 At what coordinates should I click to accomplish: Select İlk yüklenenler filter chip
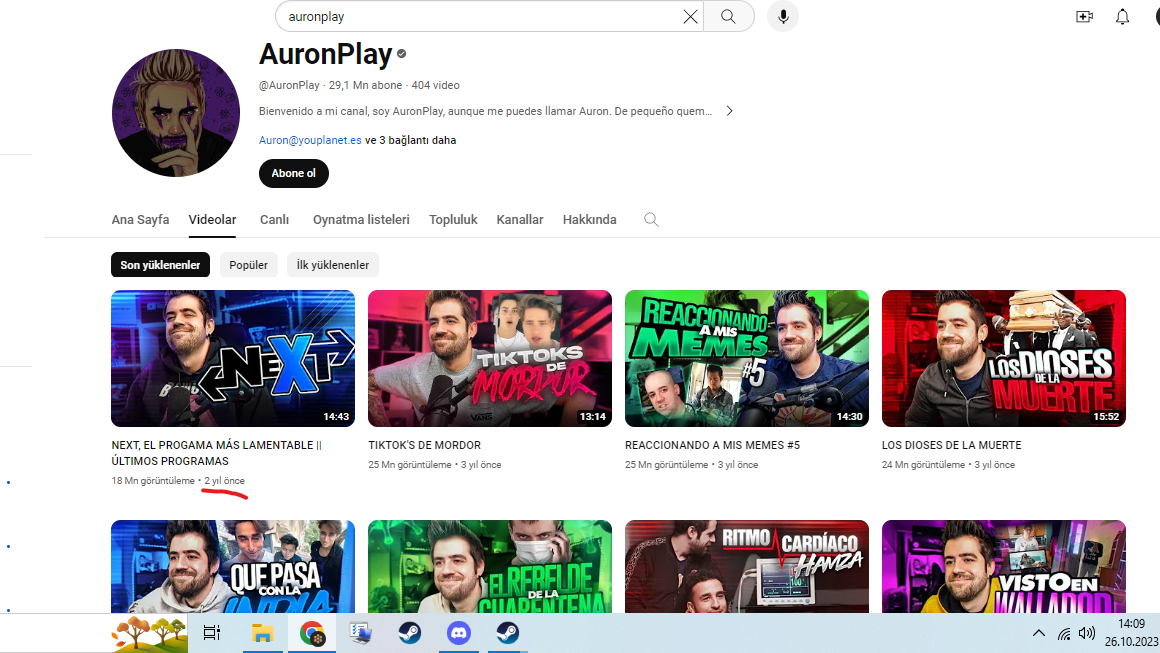(333, 265)
